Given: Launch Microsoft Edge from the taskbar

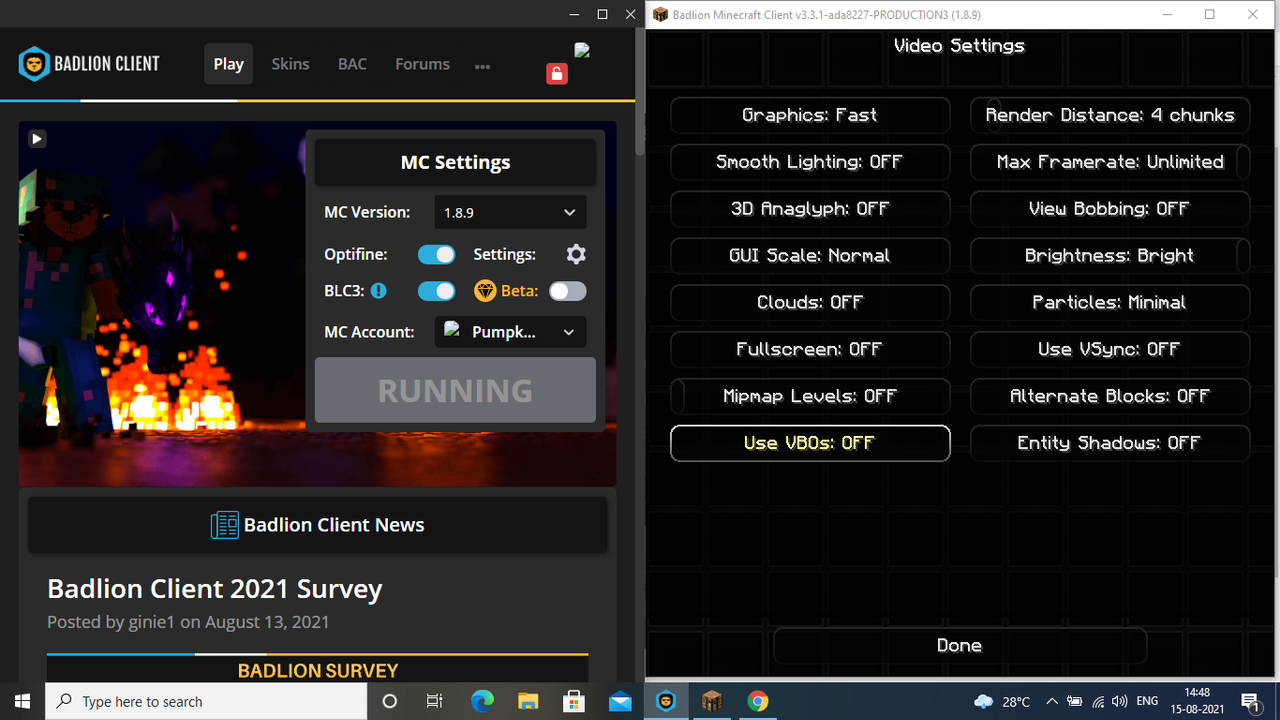Looking at the screenshot, I should click(482, 701).
